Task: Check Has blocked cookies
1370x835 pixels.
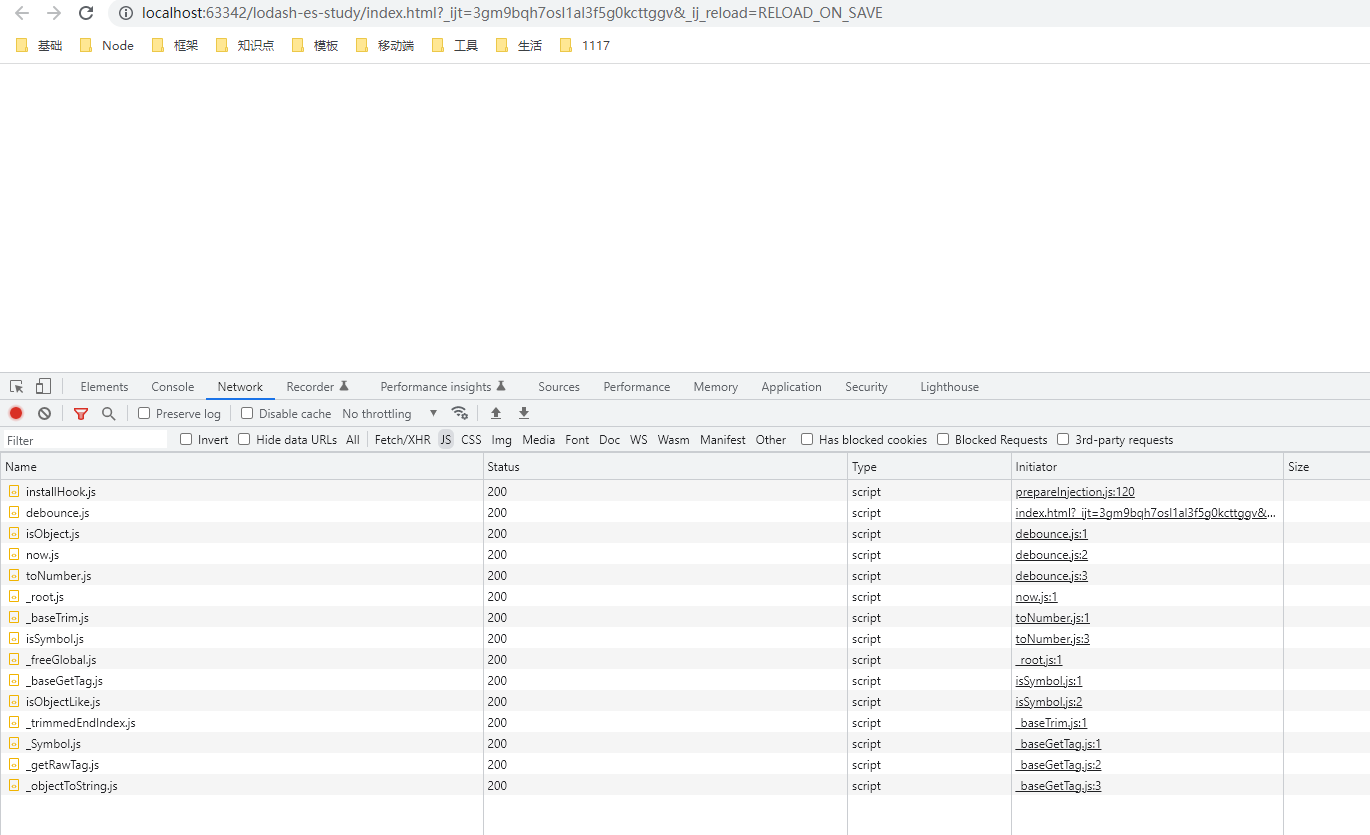Action: click(x=807, y=439)
